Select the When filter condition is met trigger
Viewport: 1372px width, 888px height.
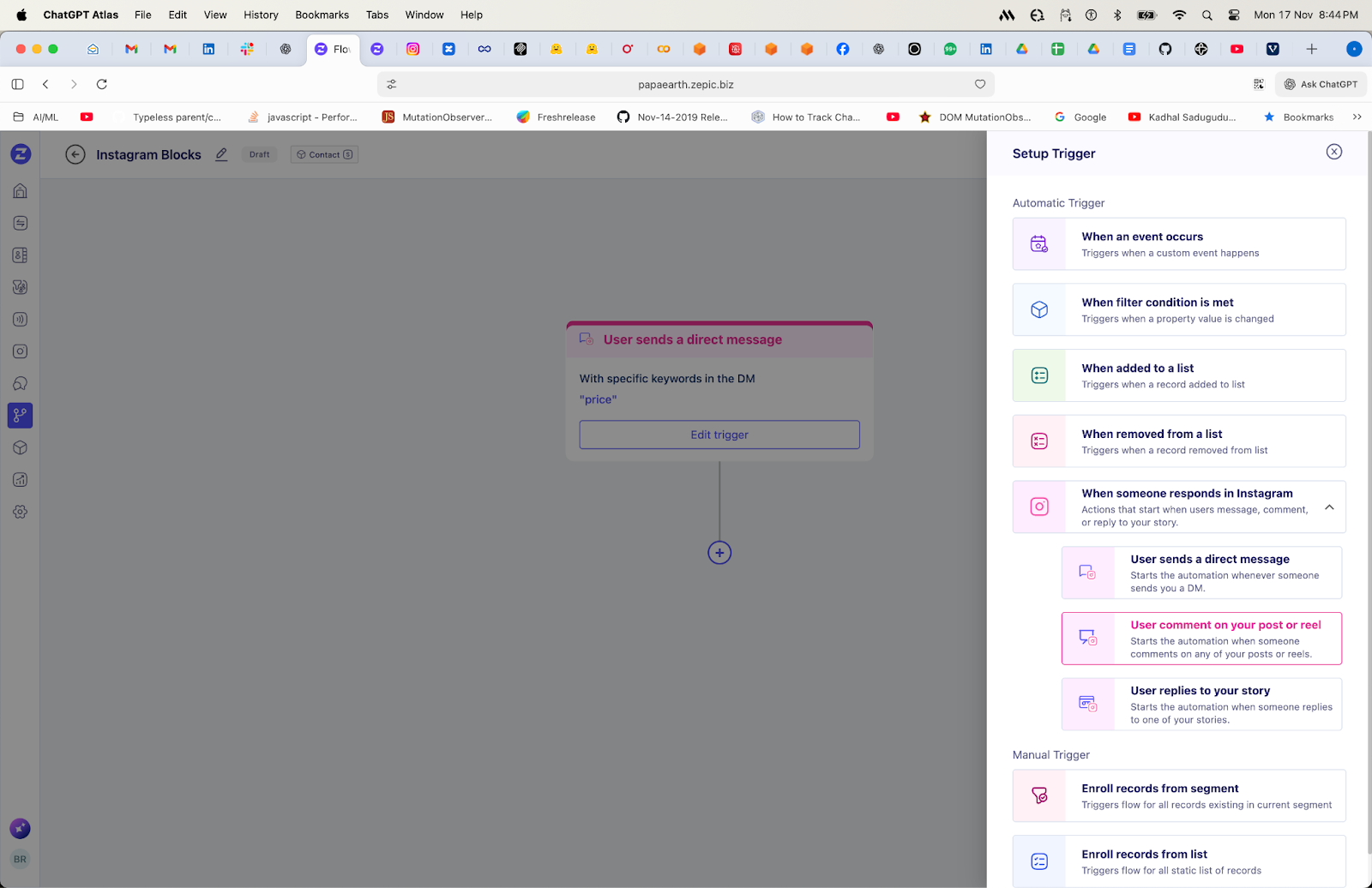pos(1179,309)
